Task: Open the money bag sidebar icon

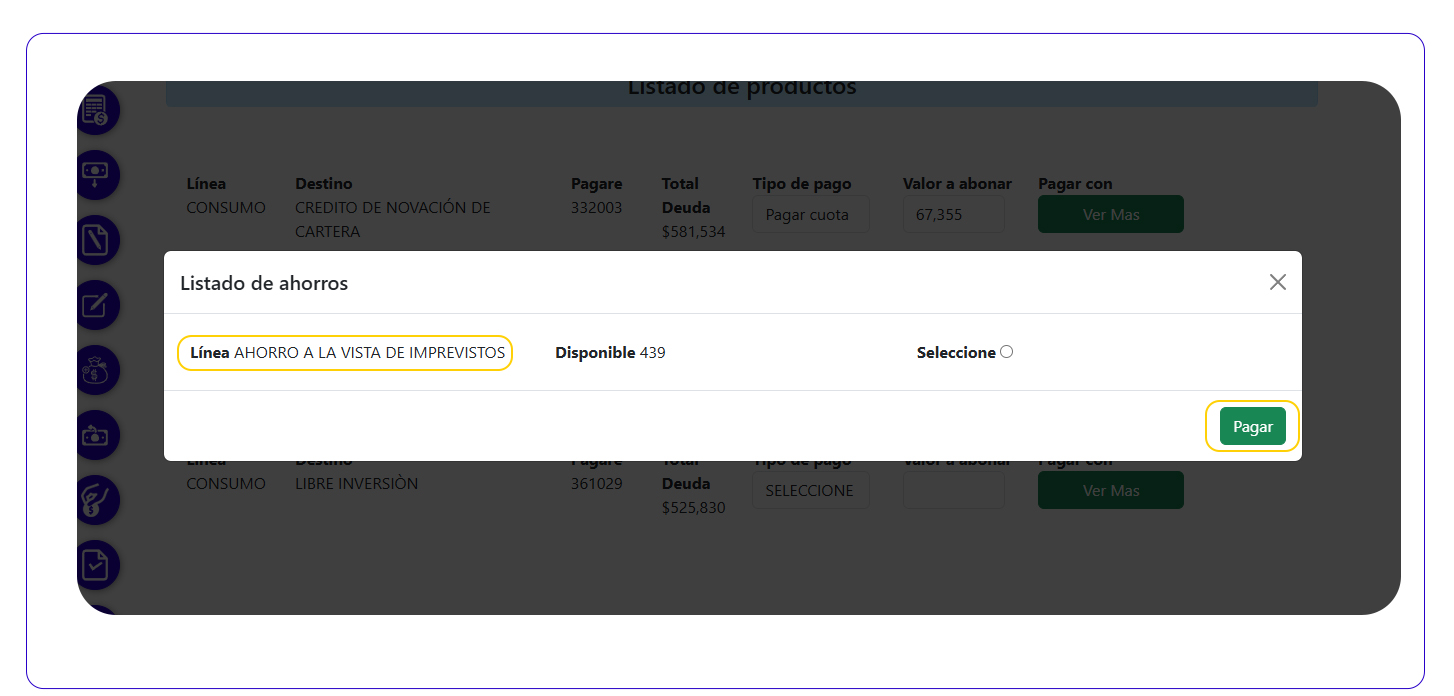Action: [x=97, y=370]
